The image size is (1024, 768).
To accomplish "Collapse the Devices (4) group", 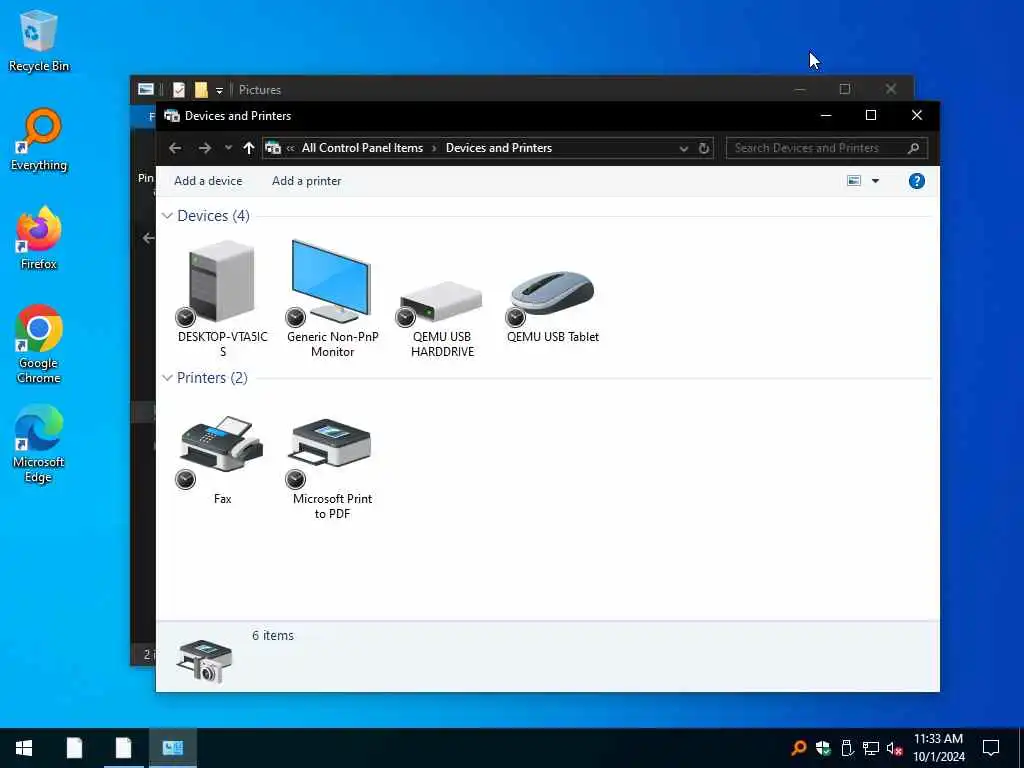I will point(167,216).
